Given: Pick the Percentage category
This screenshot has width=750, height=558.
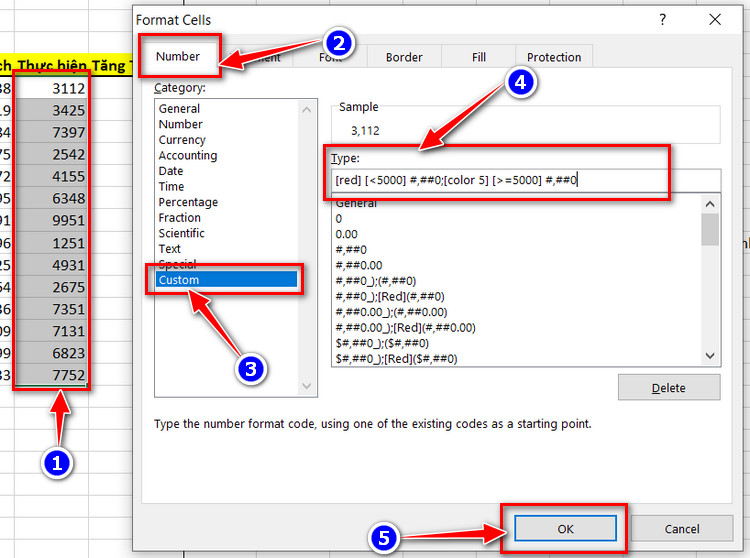Looking at the screenshot, I should tap(188, 202).
